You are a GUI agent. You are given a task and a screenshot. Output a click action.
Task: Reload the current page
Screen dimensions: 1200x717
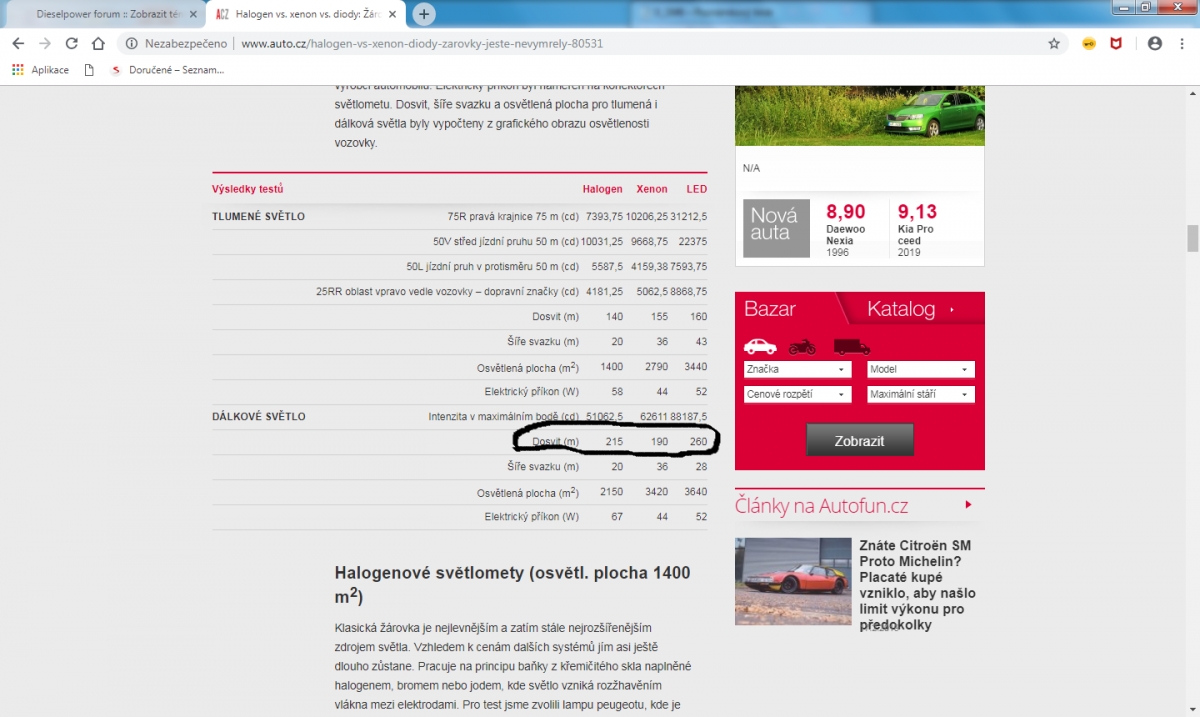pos(71,44)
